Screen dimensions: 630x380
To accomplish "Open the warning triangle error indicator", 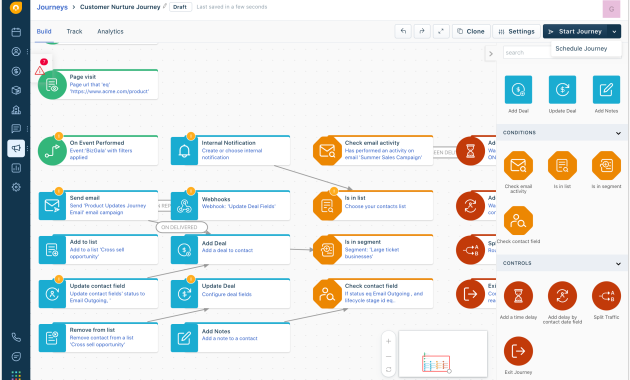I will pos(39,71).
